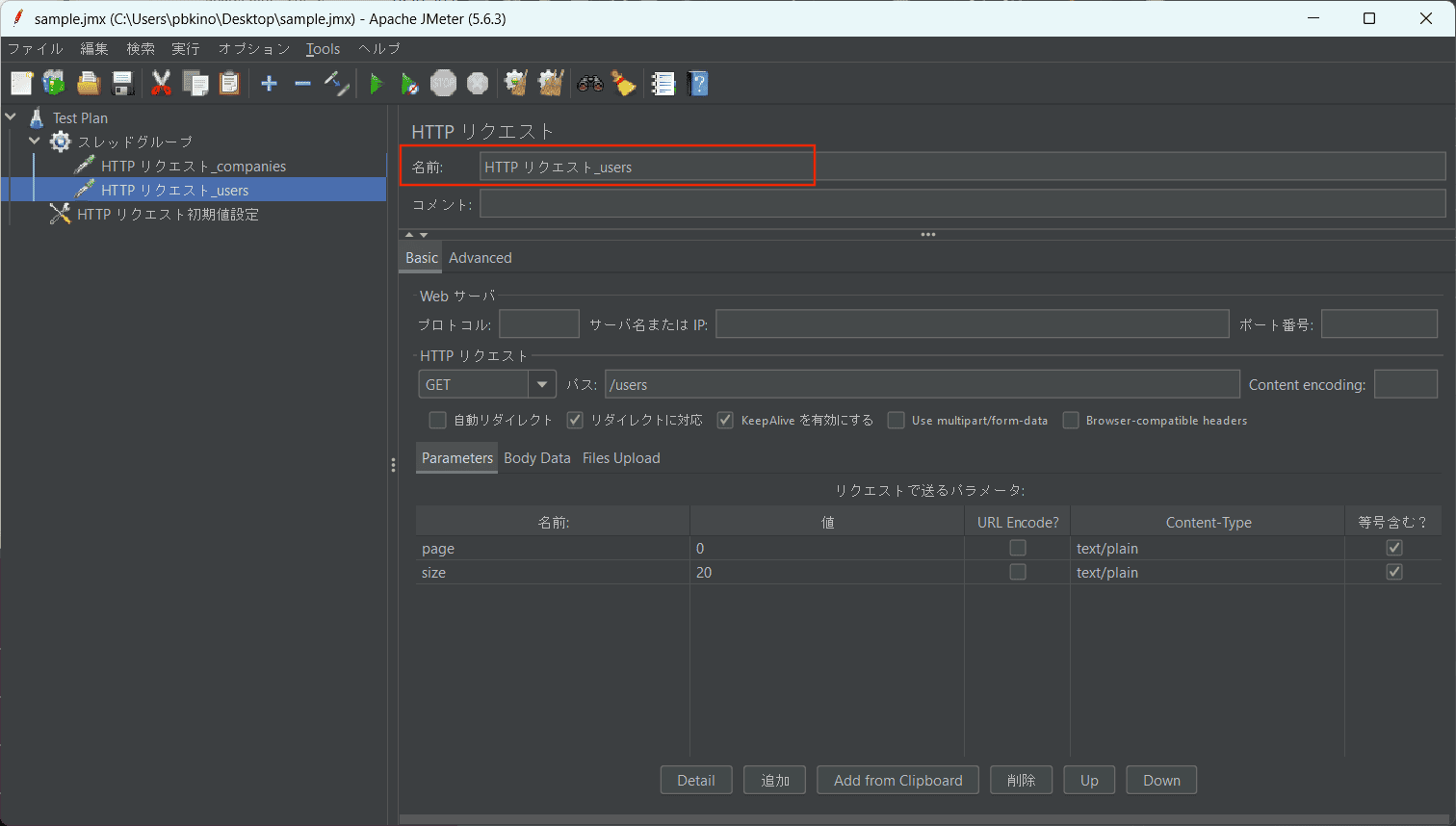Image resolution: width=1456 pixels, height=826 pixels.
Task: Open the ヘルプ menu
Action: point(379,48)
